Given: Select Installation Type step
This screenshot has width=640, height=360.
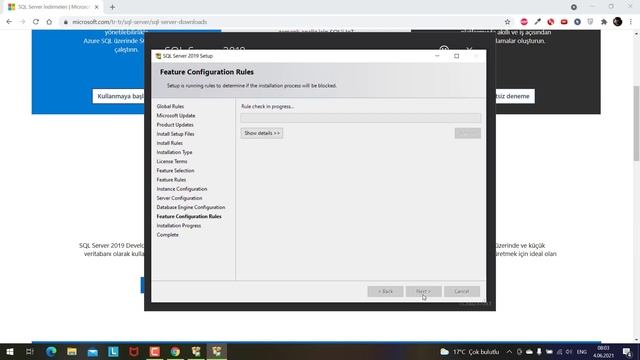Looking at the screenshot, I should 174,152.
